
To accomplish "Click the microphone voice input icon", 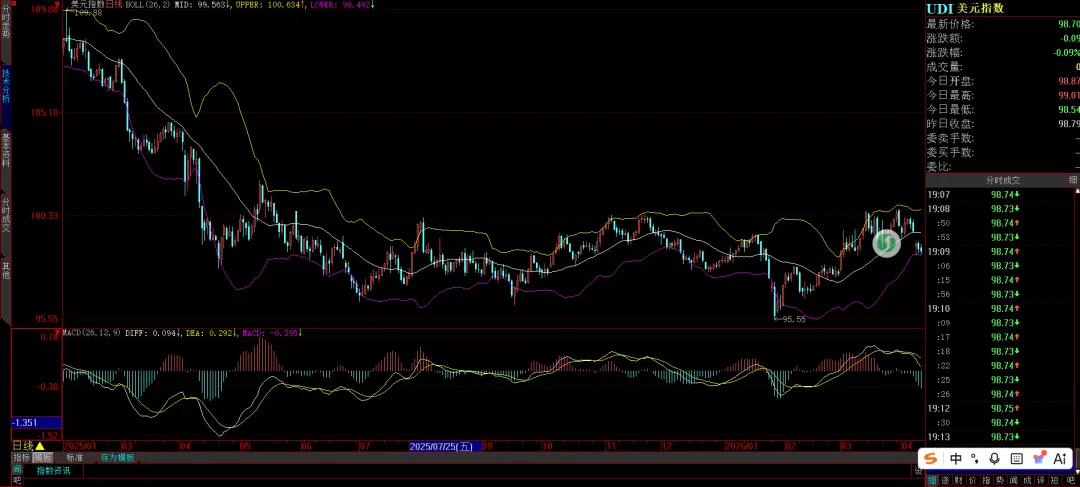I will [x=994, y=458].
